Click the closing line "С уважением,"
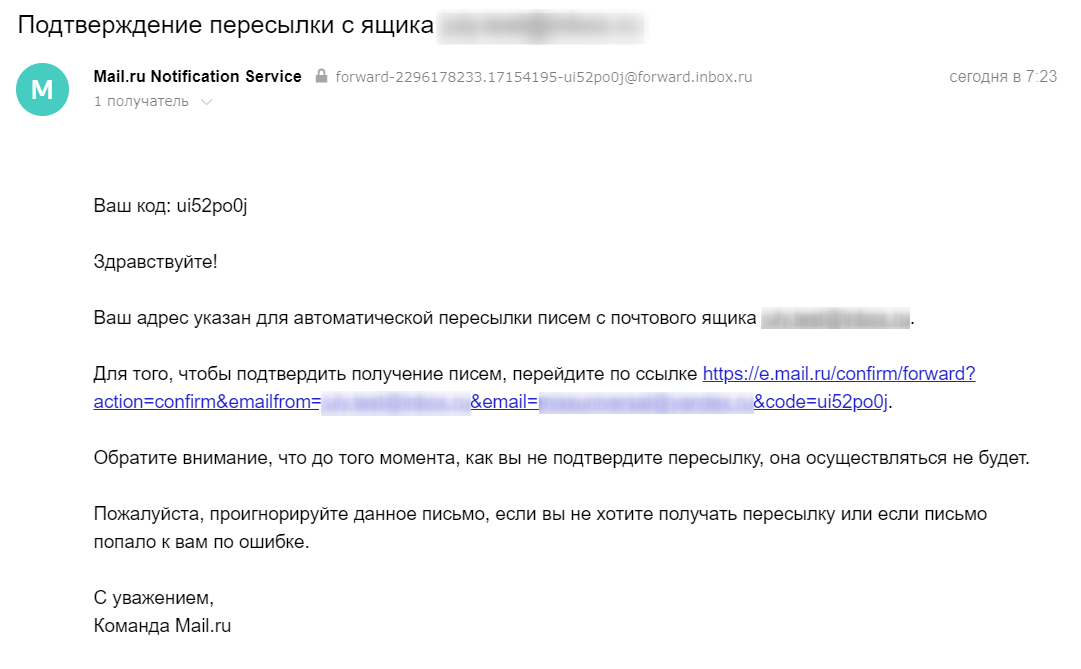1081x669 pixels. (x=153, y=599)
